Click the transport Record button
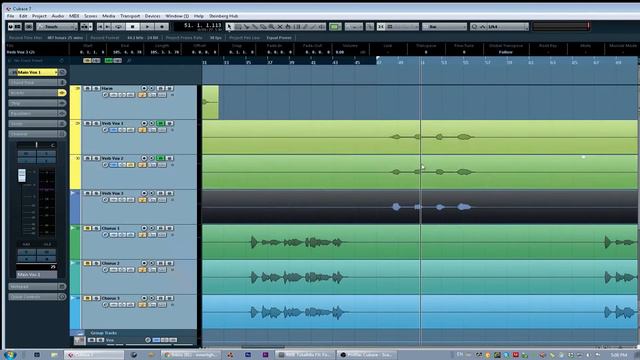The image size is (640, 360). coord(162,27)
